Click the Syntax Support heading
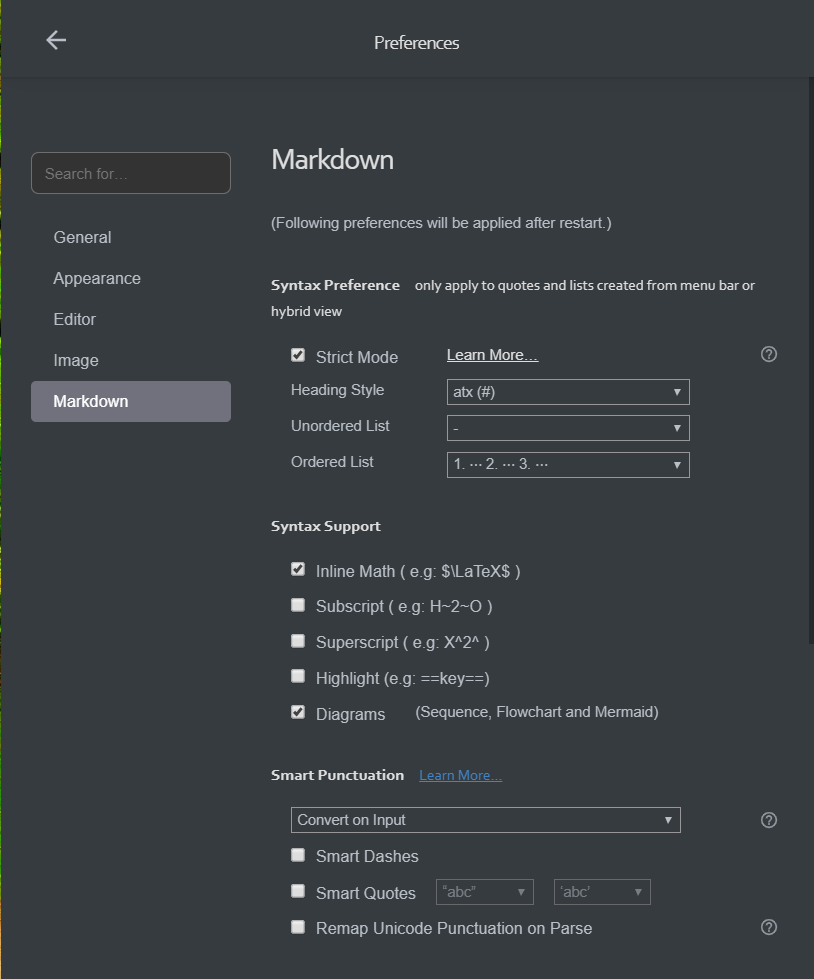 tap(326, 526)
